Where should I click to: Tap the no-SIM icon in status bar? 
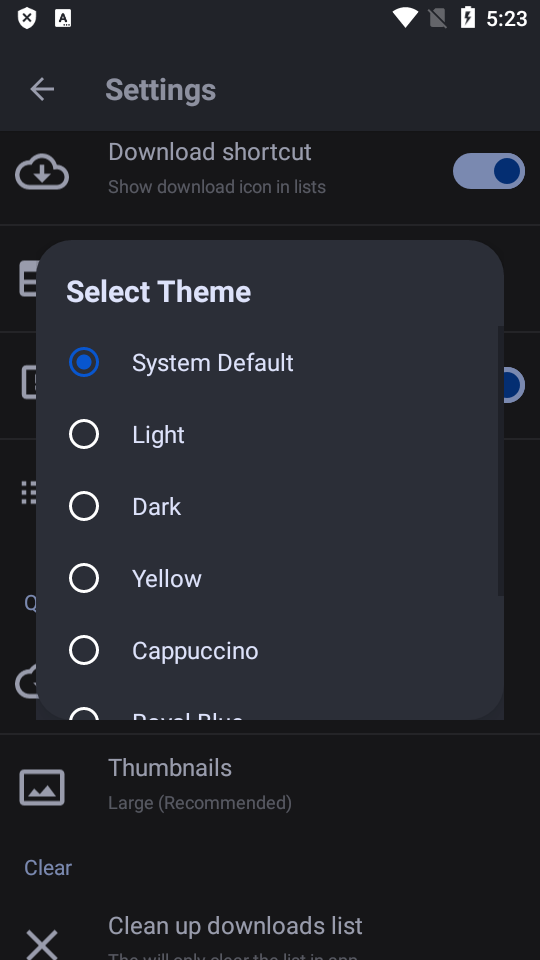coord(437,18)
